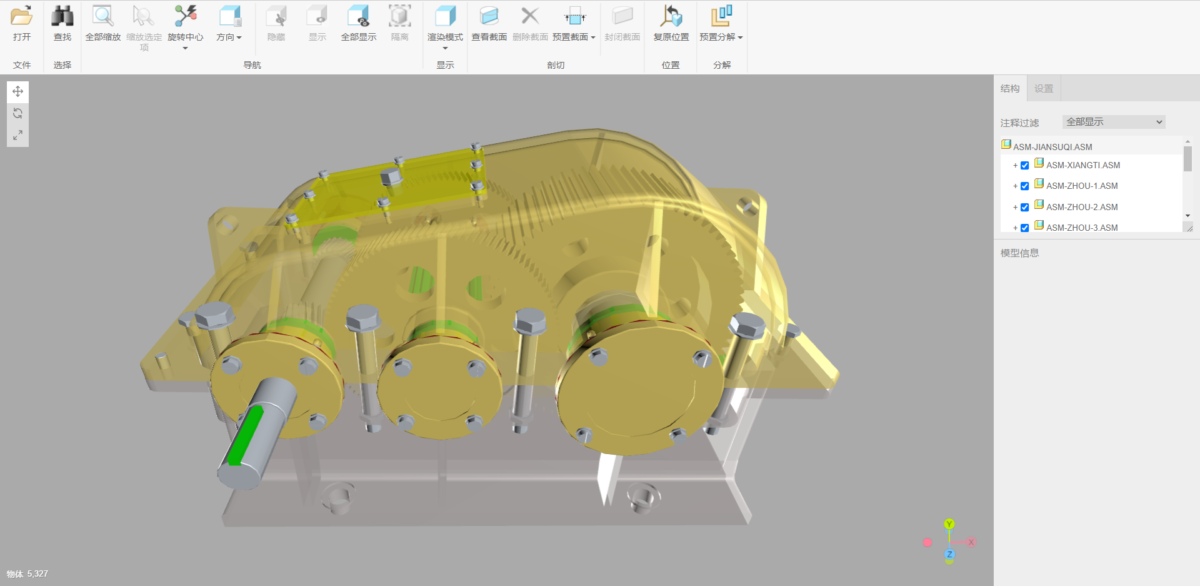The height and width of the screenshot is (586, 1200).
Task: Select the 全部缩放 zoom-all tool
Action: [102, 17]
